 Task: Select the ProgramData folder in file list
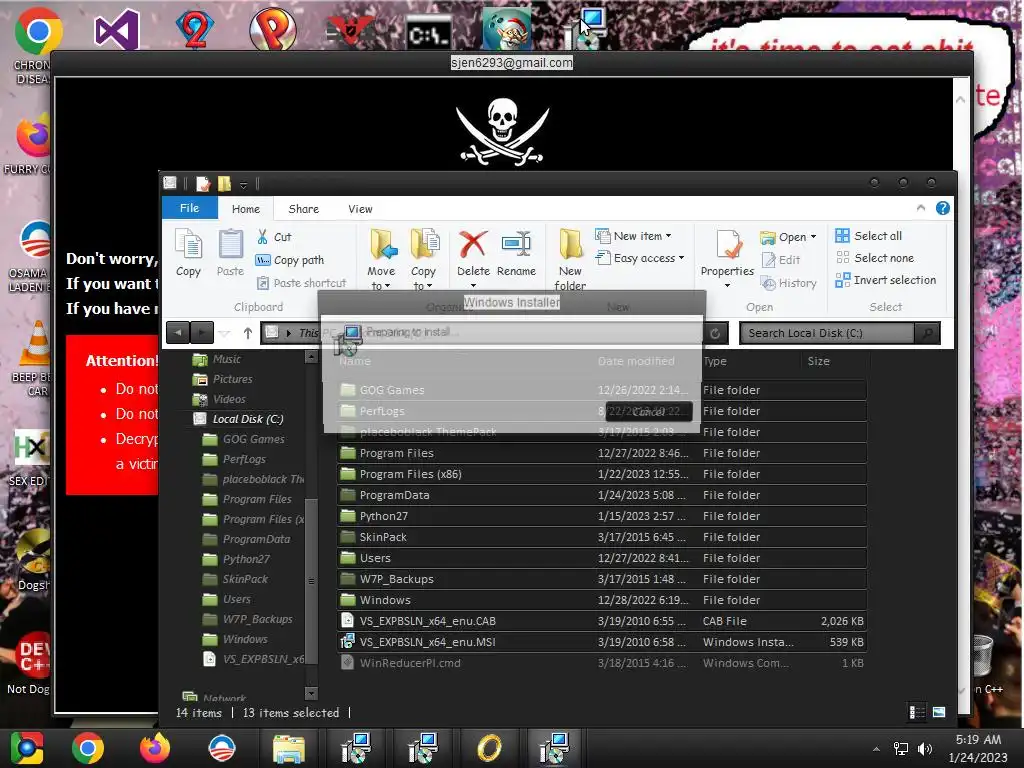coord(602,495)
